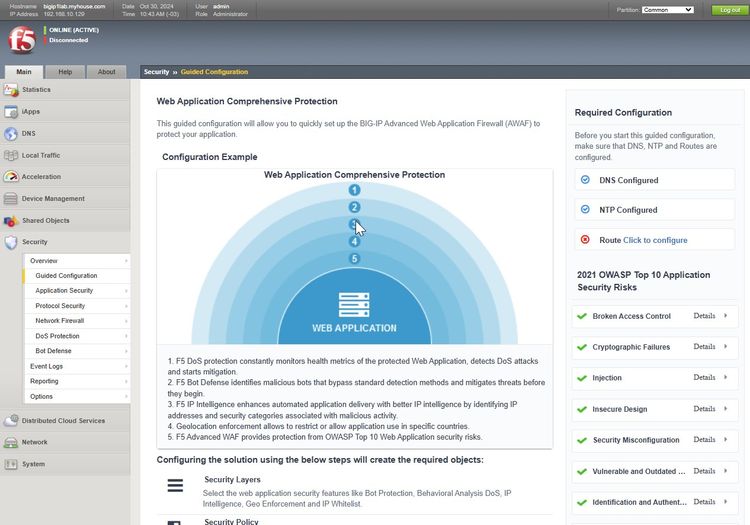
Task: Click the WEB APPLICATION label in diagram
Action: pyautogui.click(x=354, y=328)
